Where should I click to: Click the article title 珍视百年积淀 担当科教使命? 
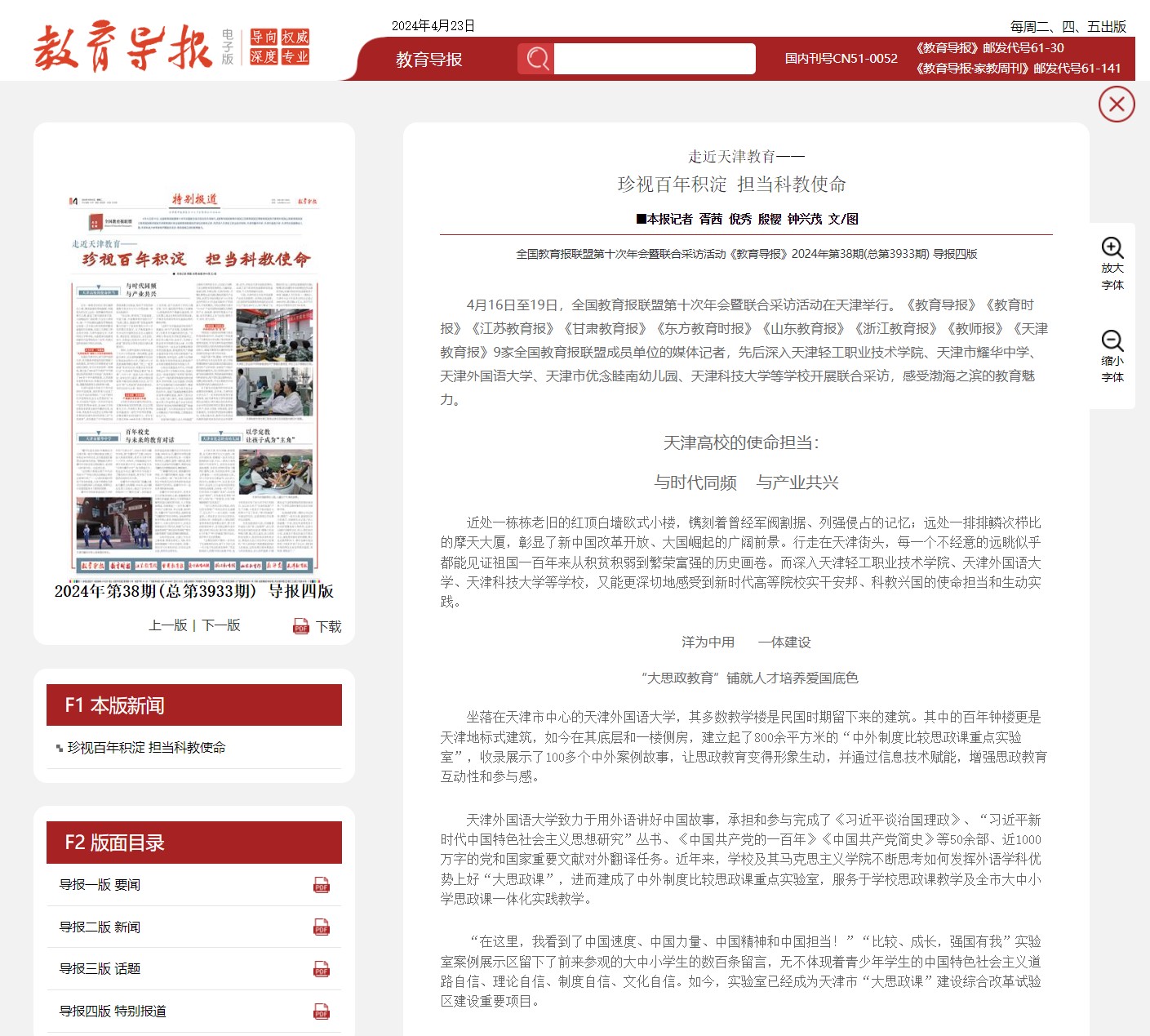pyautogui.click(x=732, y=185)
